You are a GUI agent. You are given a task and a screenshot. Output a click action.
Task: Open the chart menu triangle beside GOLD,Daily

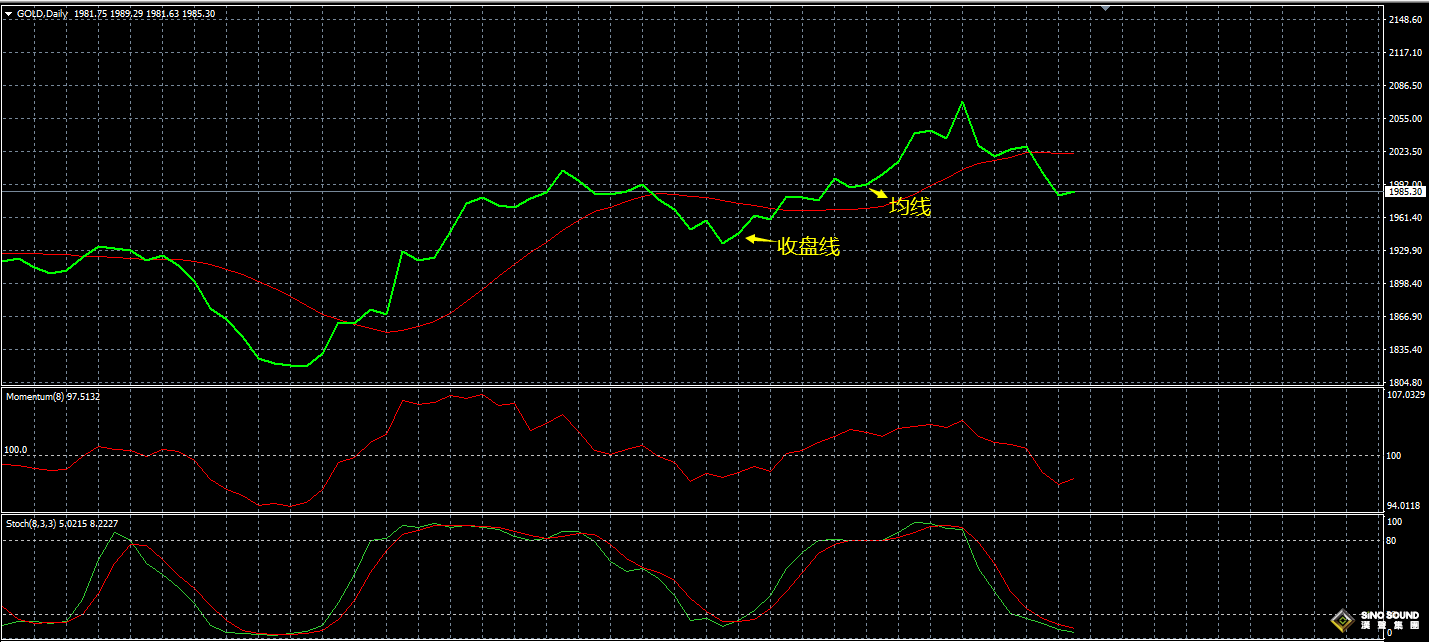pos(8,14)
